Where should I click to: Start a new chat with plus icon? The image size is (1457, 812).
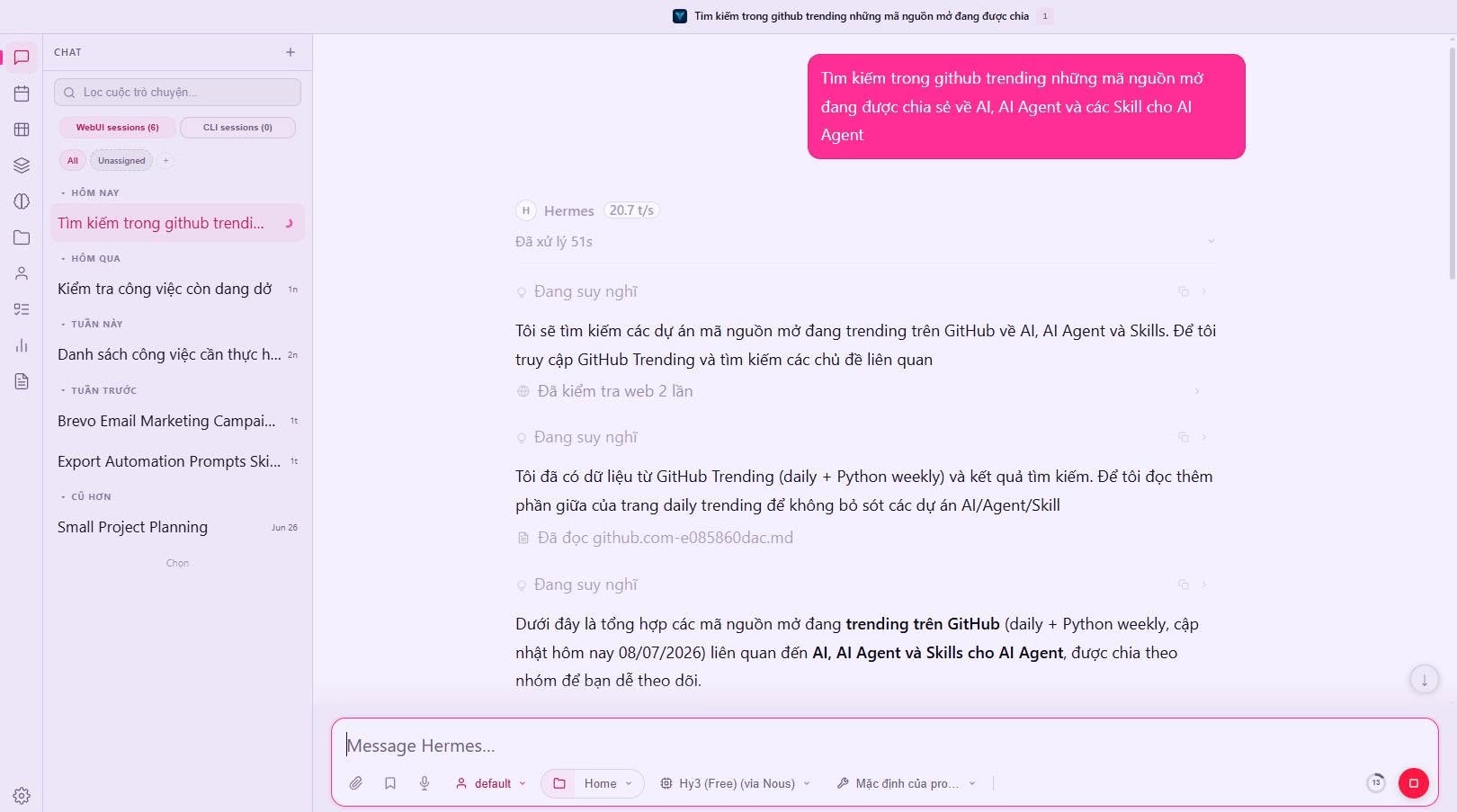coord(291,52)
